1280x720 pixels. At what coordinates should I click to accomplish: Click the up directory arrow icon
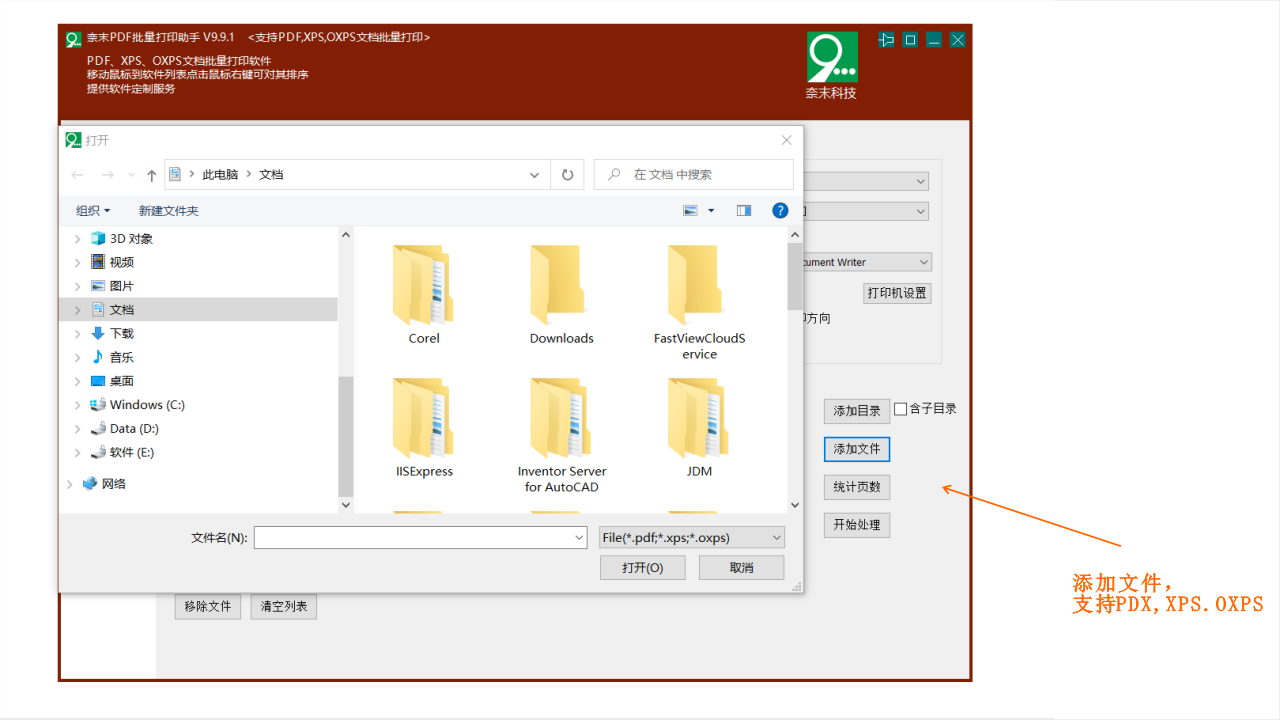(x=152, y=175)
